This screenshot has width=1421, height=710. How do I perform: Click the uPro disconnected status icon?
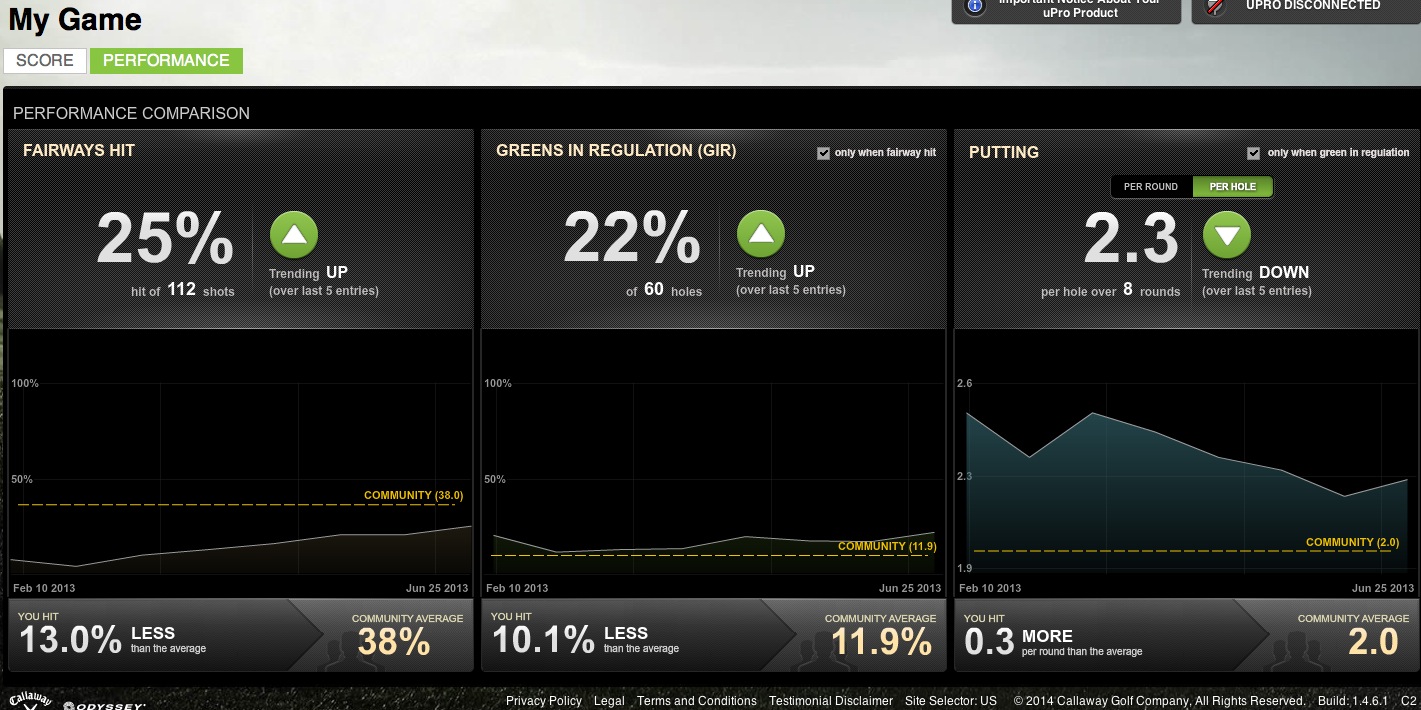click(x=1214, y=6)
